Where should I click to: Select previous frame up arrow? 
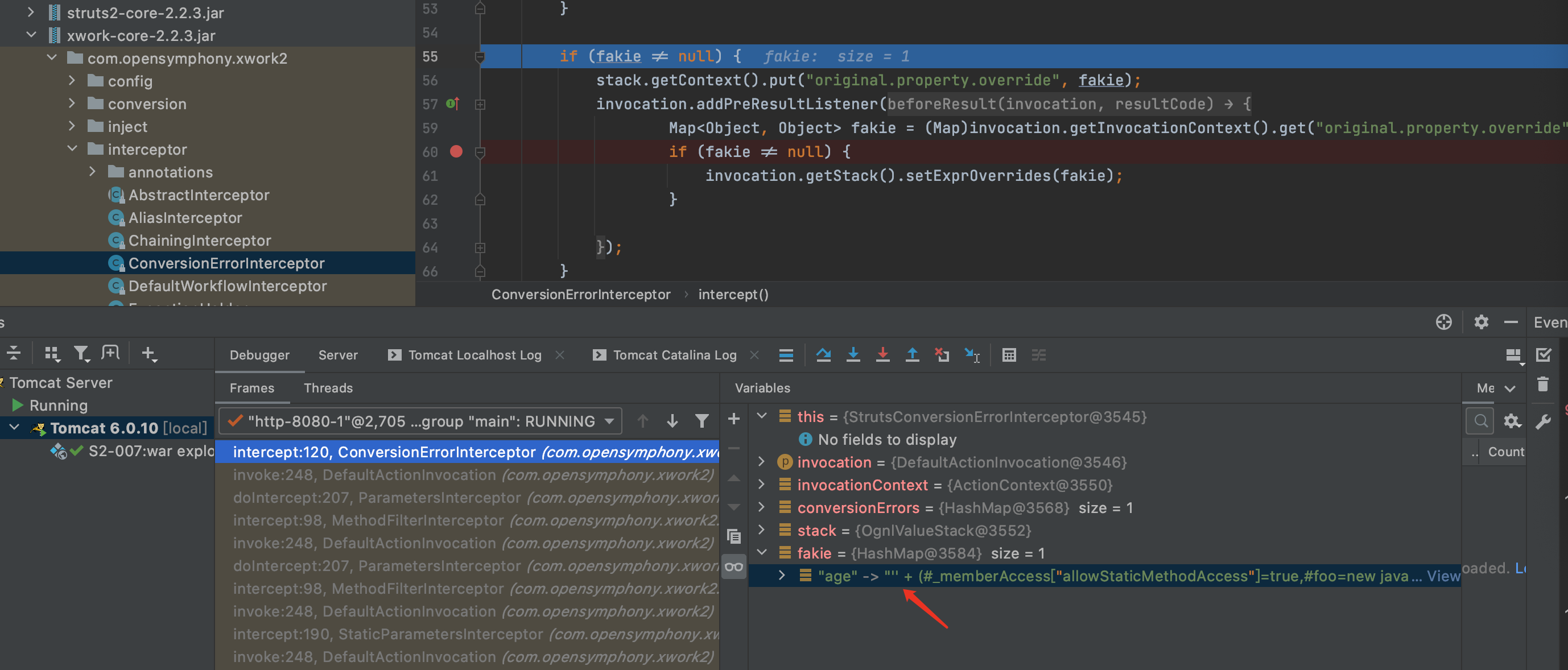[643, 420]
